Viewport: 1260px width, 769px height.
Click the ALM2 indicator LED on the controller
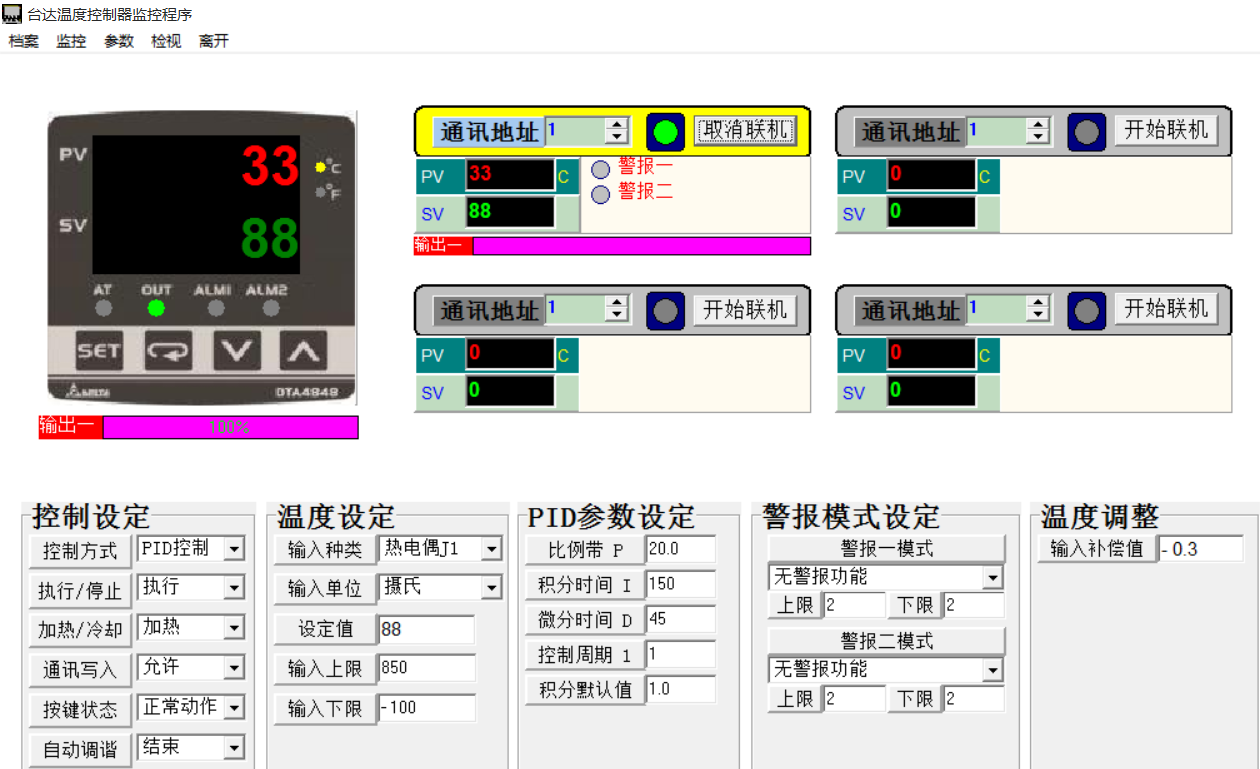point(270,308)
